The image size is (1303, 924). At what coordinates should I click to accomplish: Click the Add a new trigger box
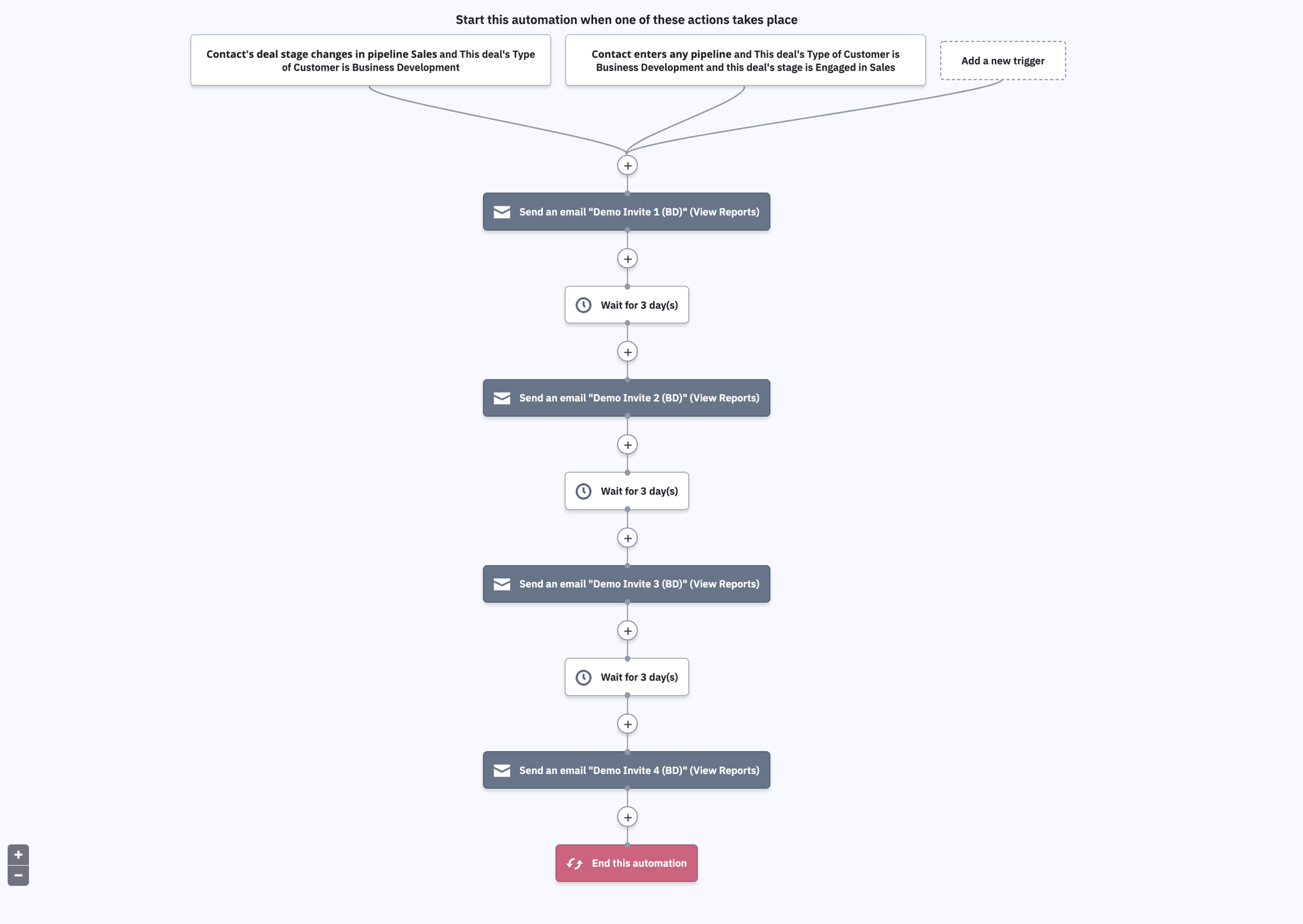(x=1002, y=61)
